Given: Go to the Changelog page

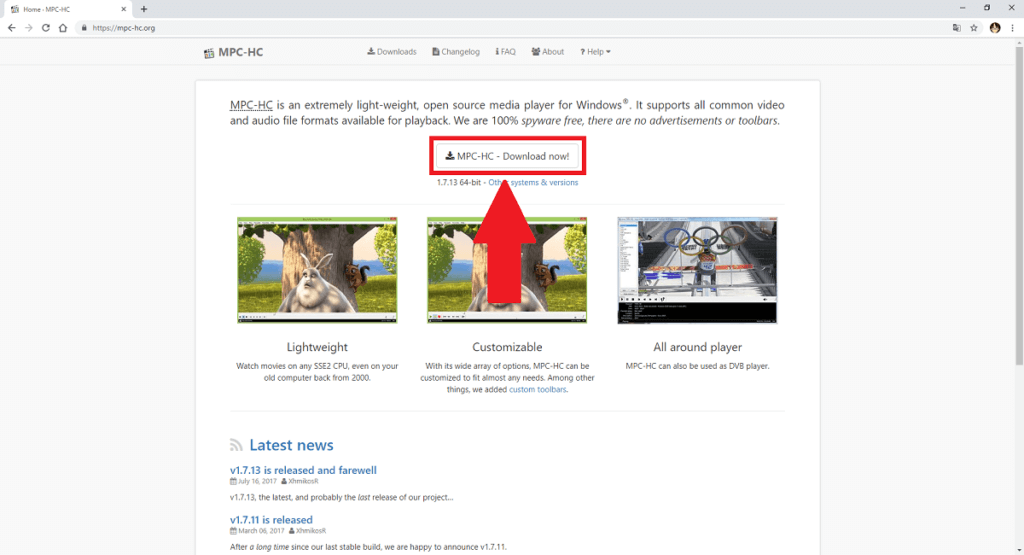Looking at the screenshot, I should click(455, 52).
